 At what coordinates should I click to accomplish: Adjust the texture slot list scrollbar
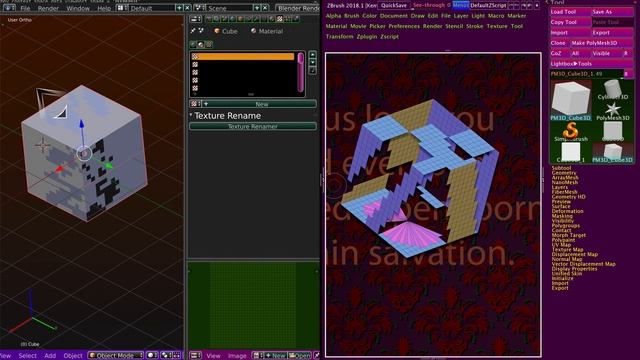point(301,73)
